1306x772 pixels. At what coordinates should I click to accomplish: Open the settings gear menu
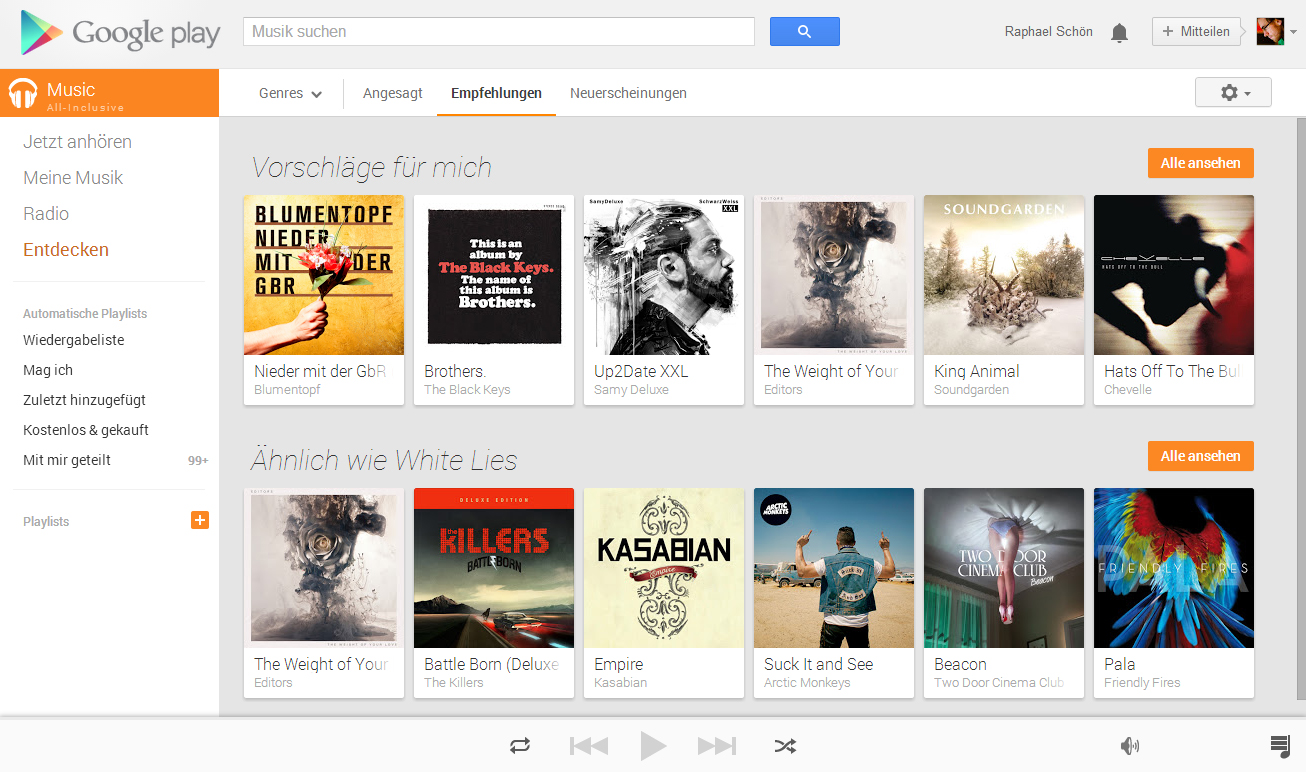[1233, 92]
